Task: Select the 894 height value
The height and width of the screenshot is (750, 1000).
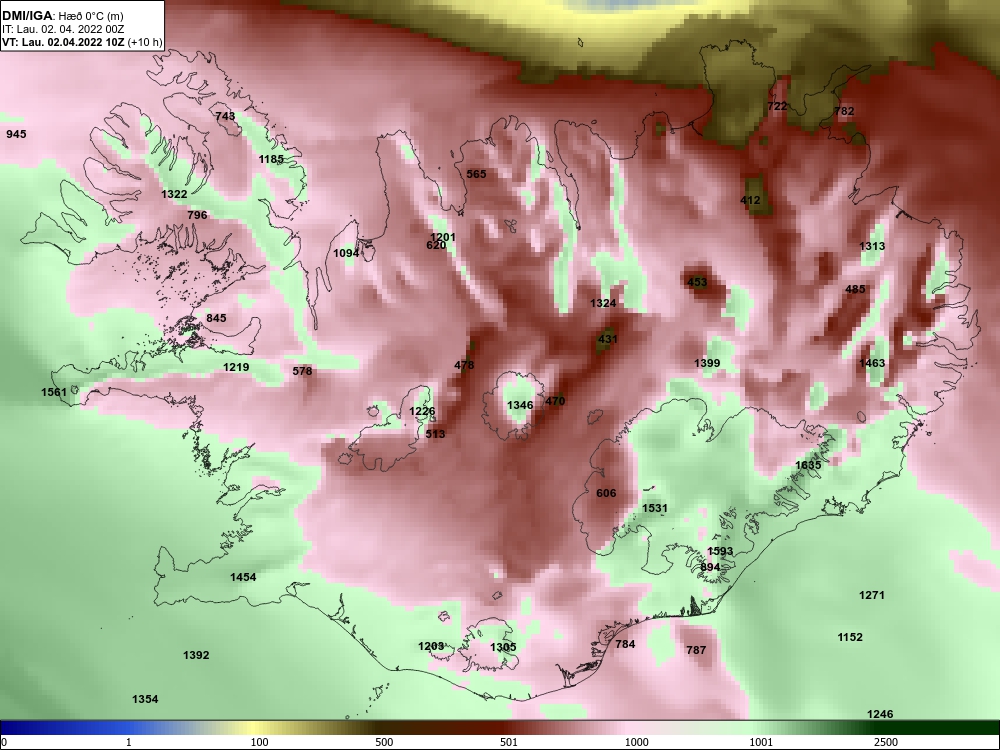Action: pos(710,567)
